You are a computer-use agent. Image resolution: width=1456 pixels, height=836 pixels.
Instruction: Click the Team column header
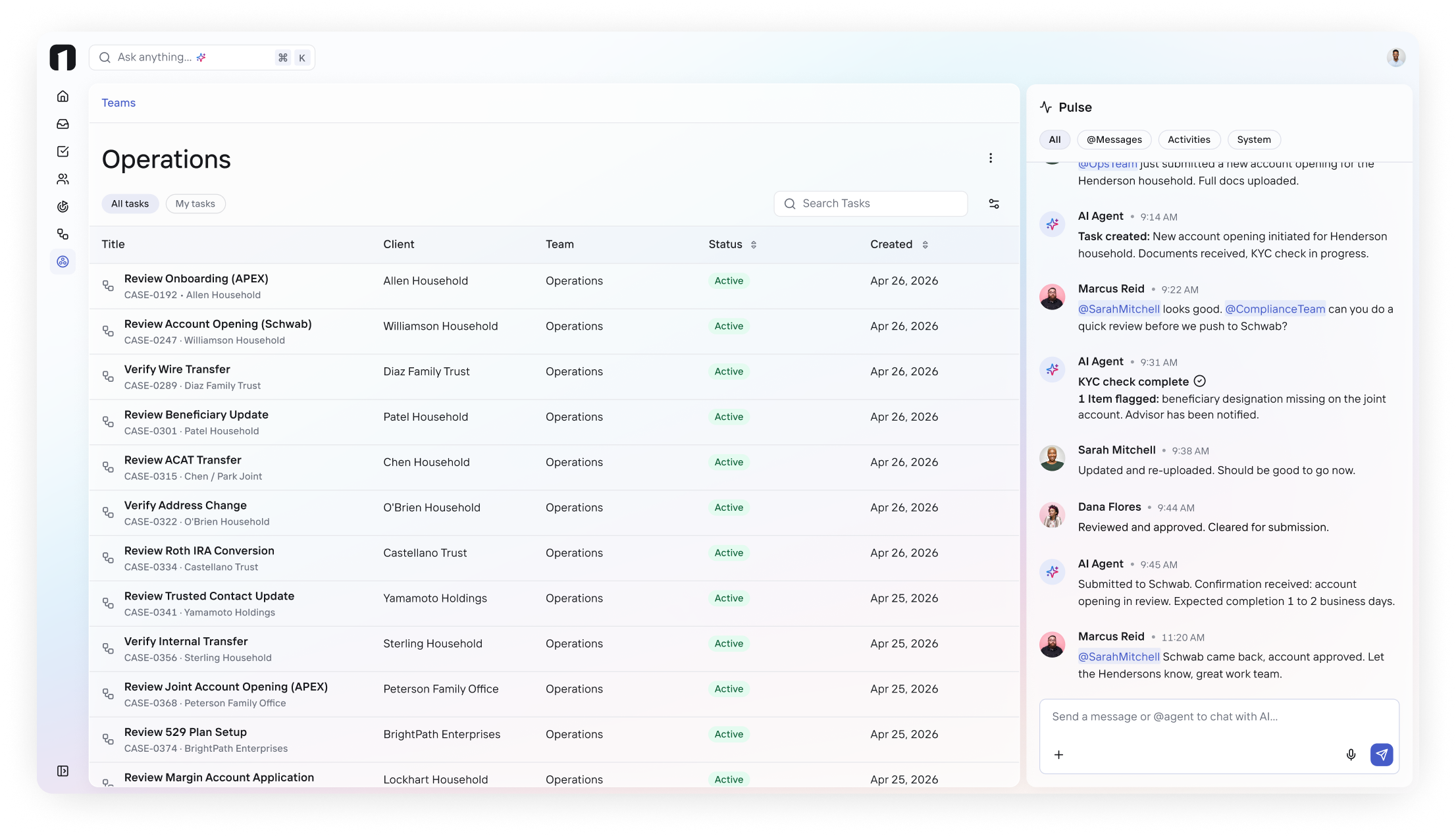559,244
